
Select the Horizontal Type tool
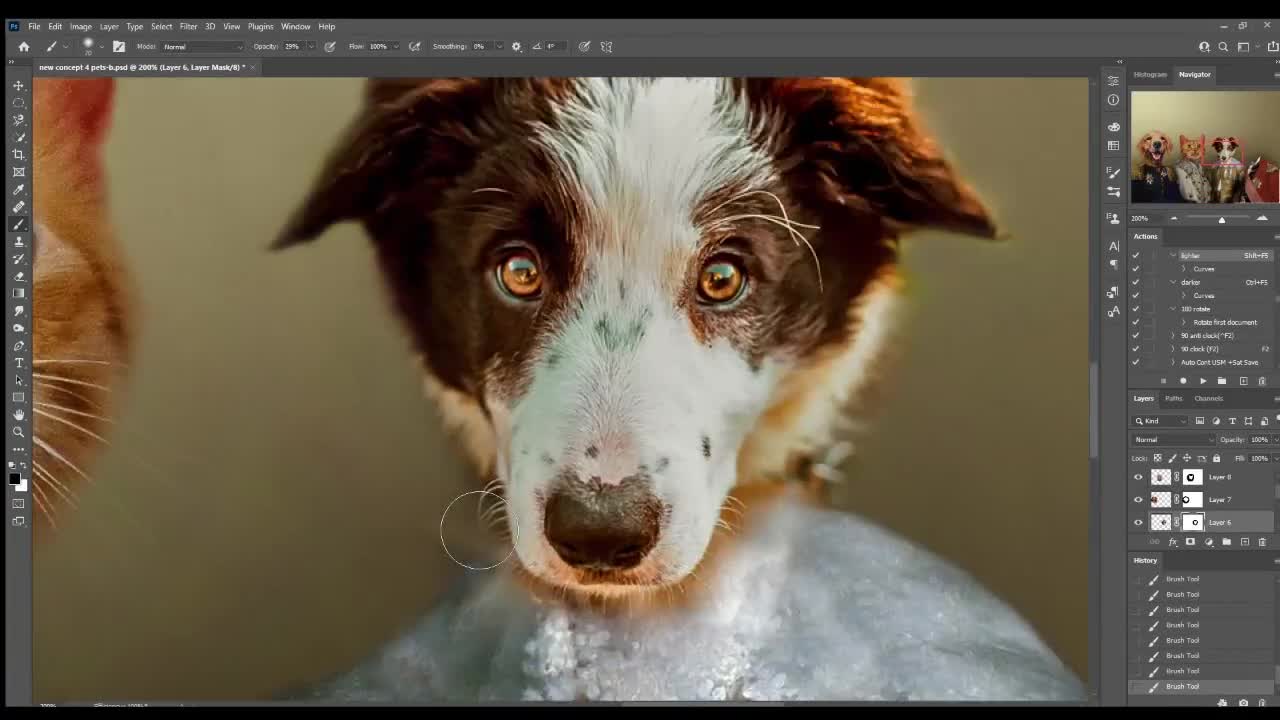18,363
